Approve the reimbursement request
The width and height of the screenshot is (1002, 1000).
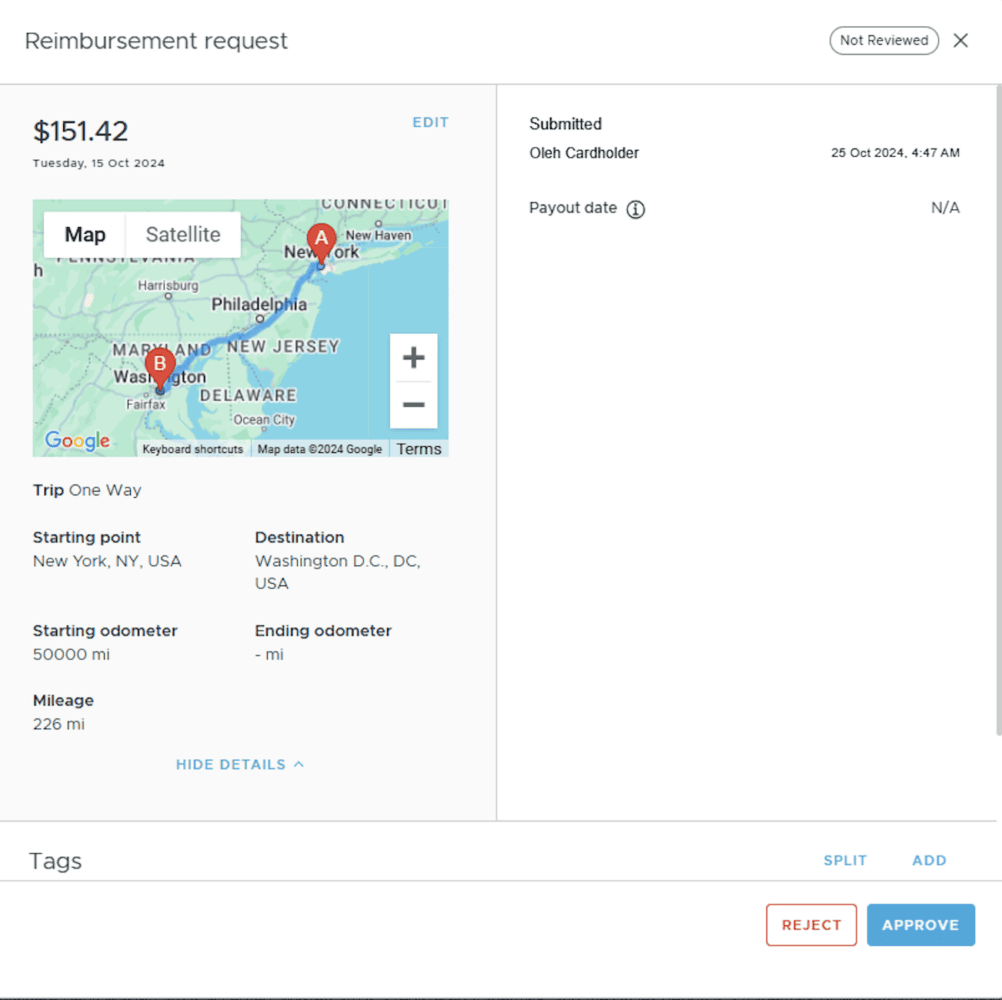pos(921,925)
